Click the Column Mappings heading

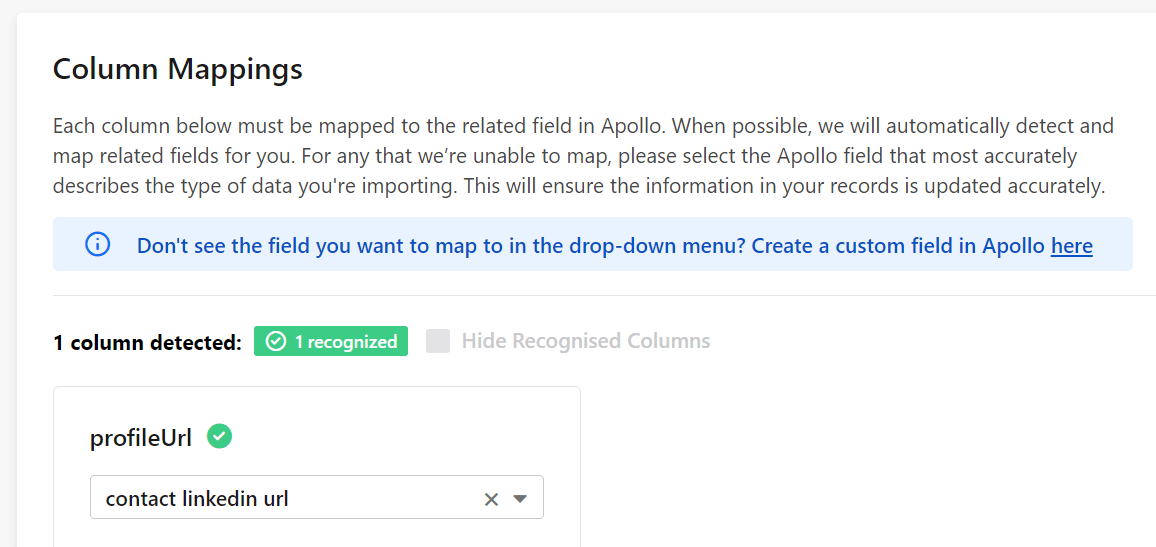(x=178, y=69)
